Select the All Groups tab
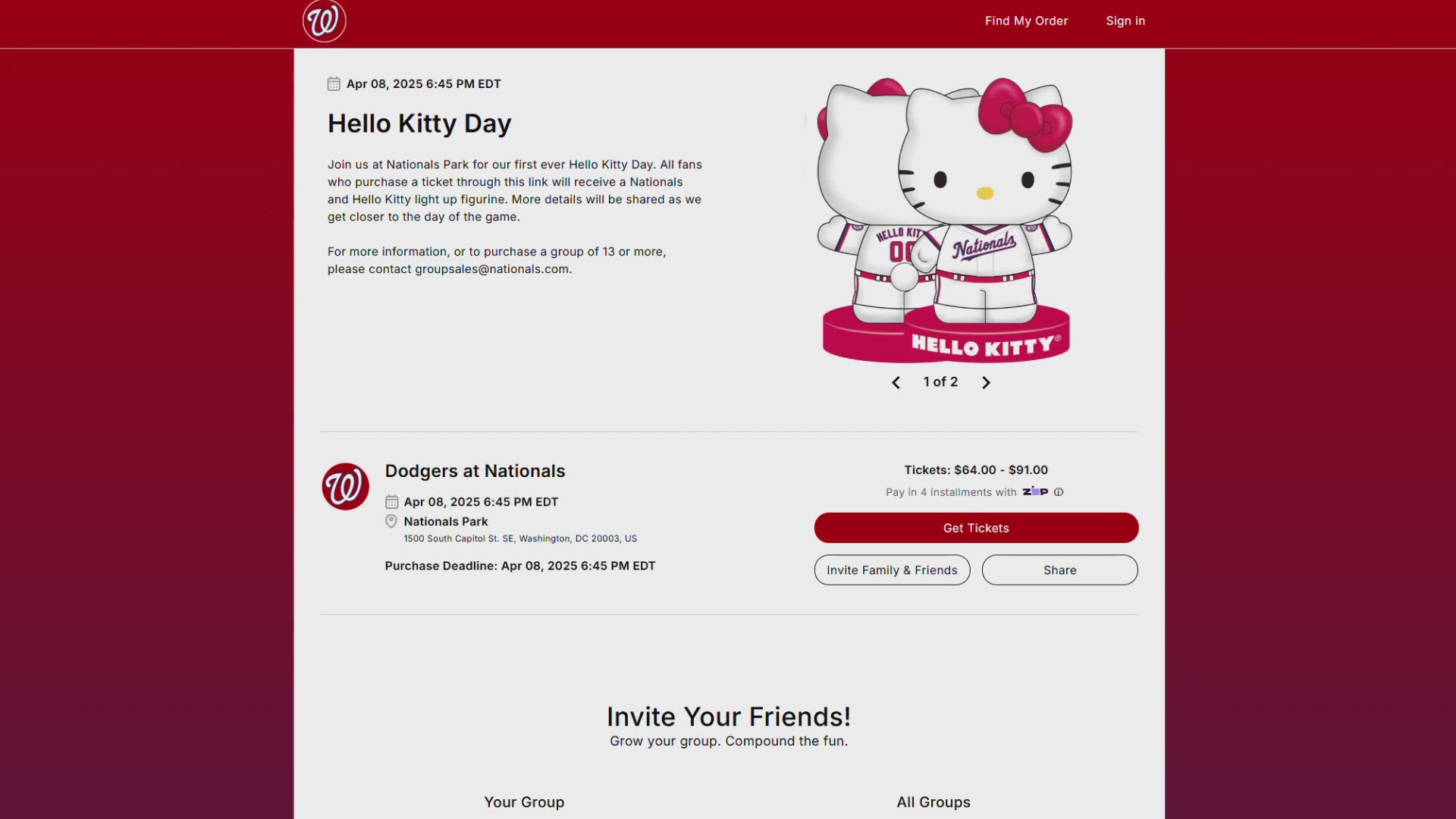The image size is (1456, 819). pyautogui.click(x=934, y=802)
